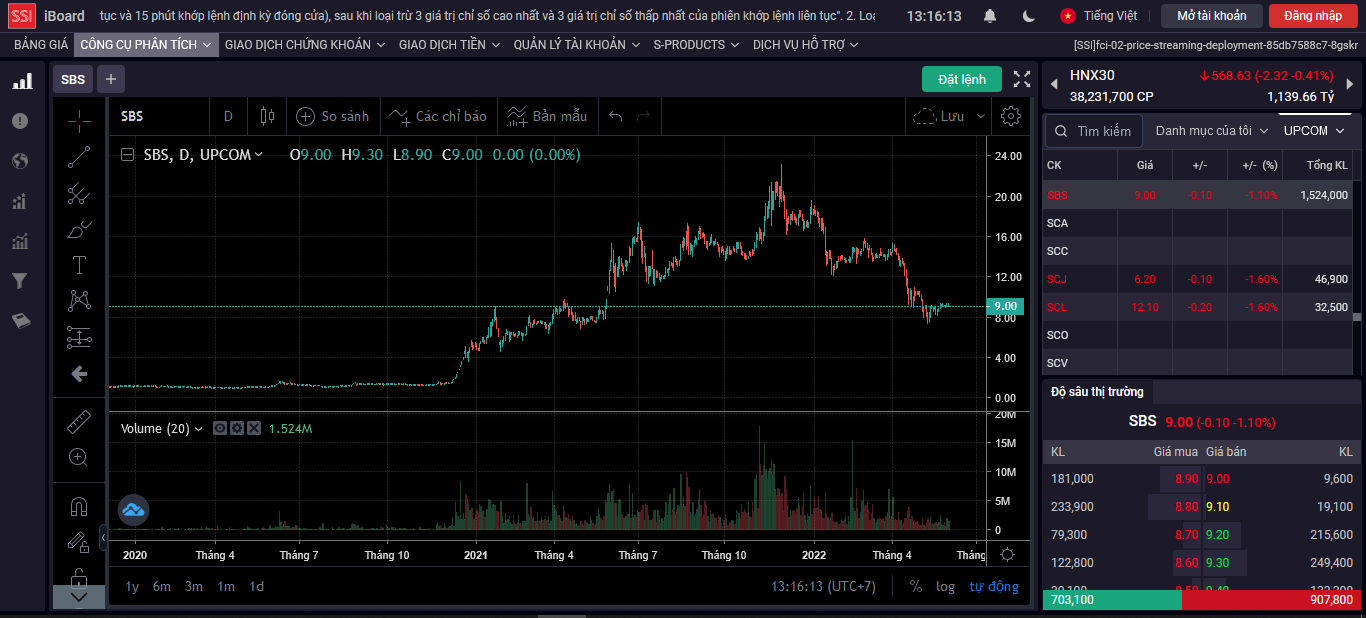Open the GIAO DỊCH TIỀN menu

(449, 44)
